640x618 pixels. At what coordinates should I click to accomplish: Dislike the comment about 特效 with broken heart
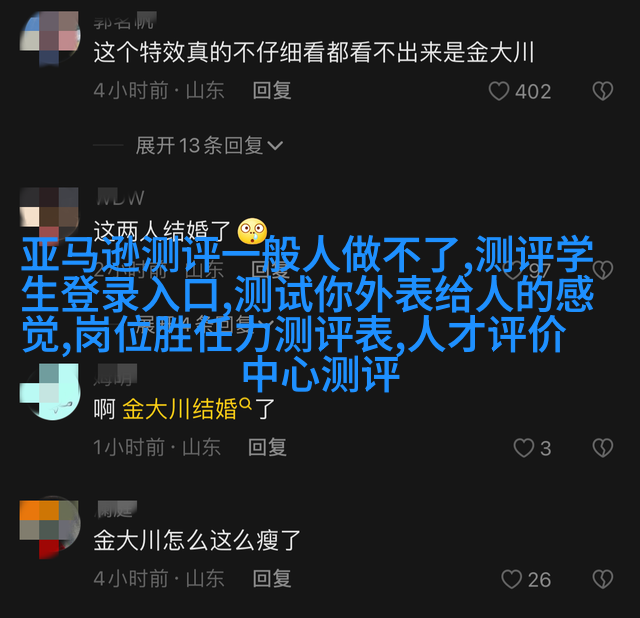(x=603, y=91)
